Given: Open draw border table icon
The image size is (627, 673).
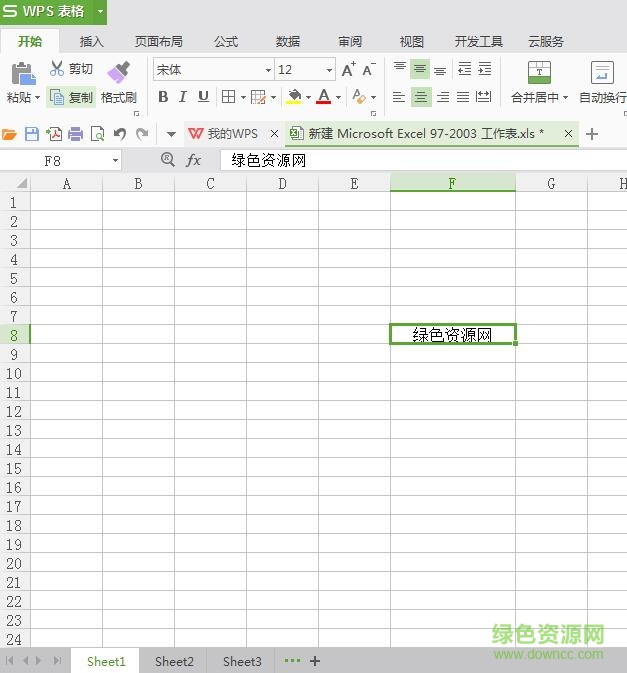Looking at the screenshot, I should click(258, 97).
